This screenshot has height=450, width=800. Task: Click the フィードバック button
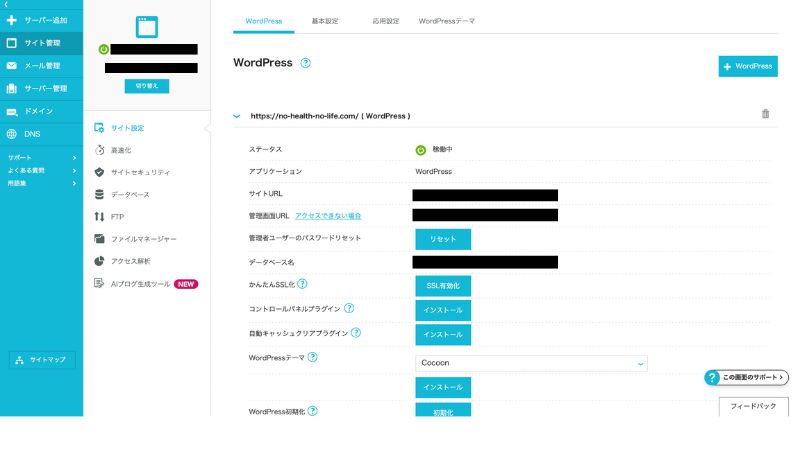tap(753, 407)
